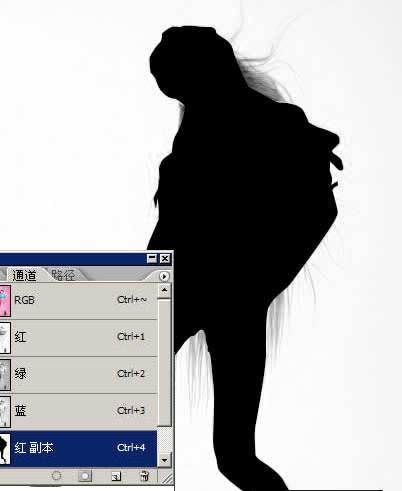Select the 红 副本 channel

[x=78, y=448]
